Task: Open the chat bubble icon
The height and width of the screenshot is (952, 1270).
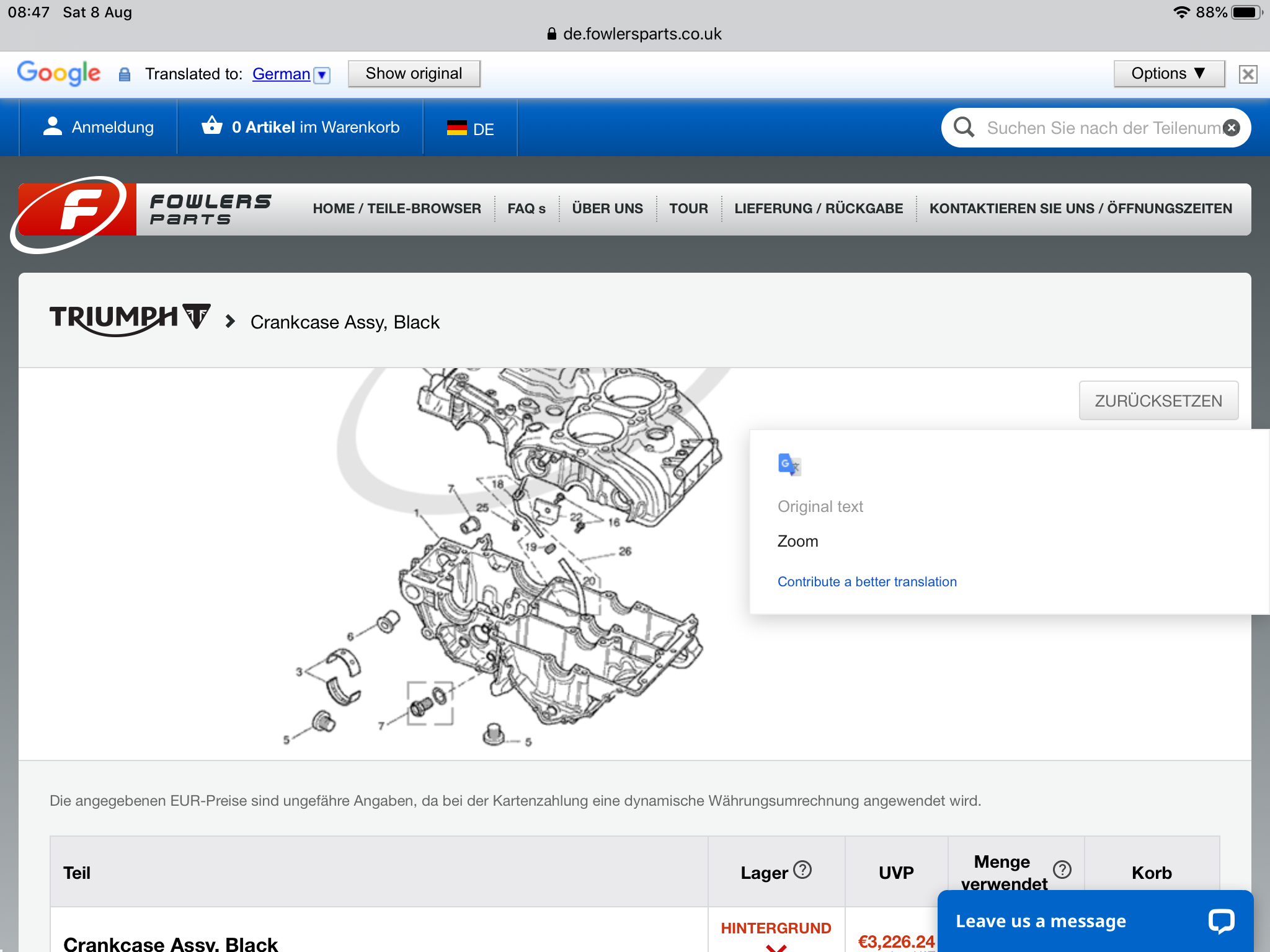Action: (x=1221, y=921)
